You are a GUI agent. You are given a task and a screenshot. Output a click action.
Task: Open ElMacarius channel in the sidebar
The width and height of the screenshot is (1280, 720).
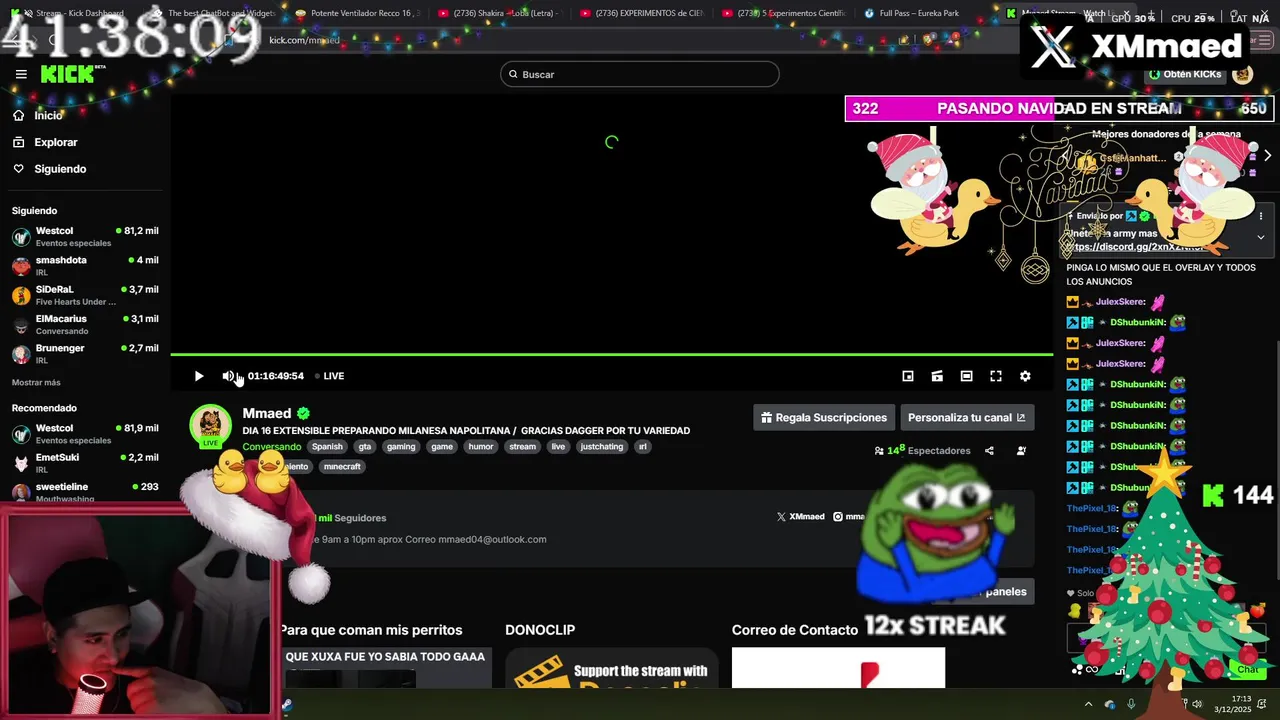pyautogui.click(x=85, y=325)
